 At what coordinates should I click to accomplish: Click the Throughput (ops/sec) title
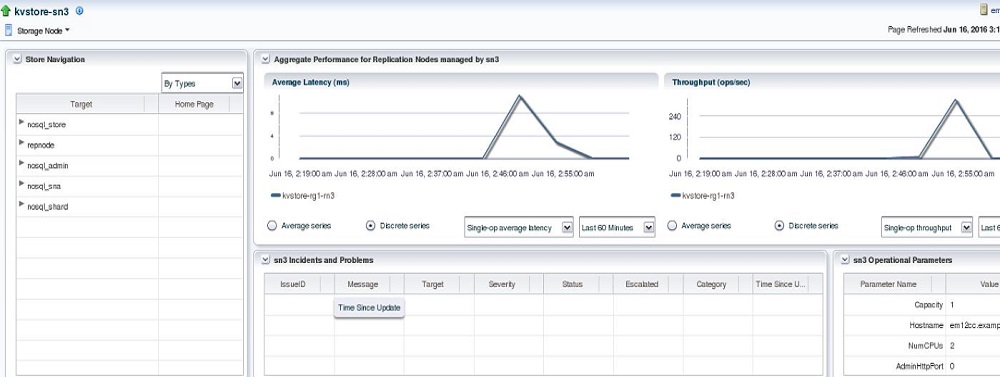(x=710, y=82)
